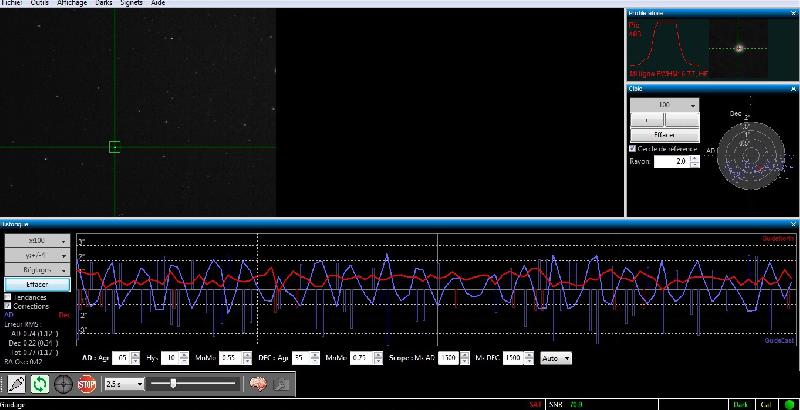Click the guide star box in image
The height and width of the screenshot is (410, 800).
point(114,147)
